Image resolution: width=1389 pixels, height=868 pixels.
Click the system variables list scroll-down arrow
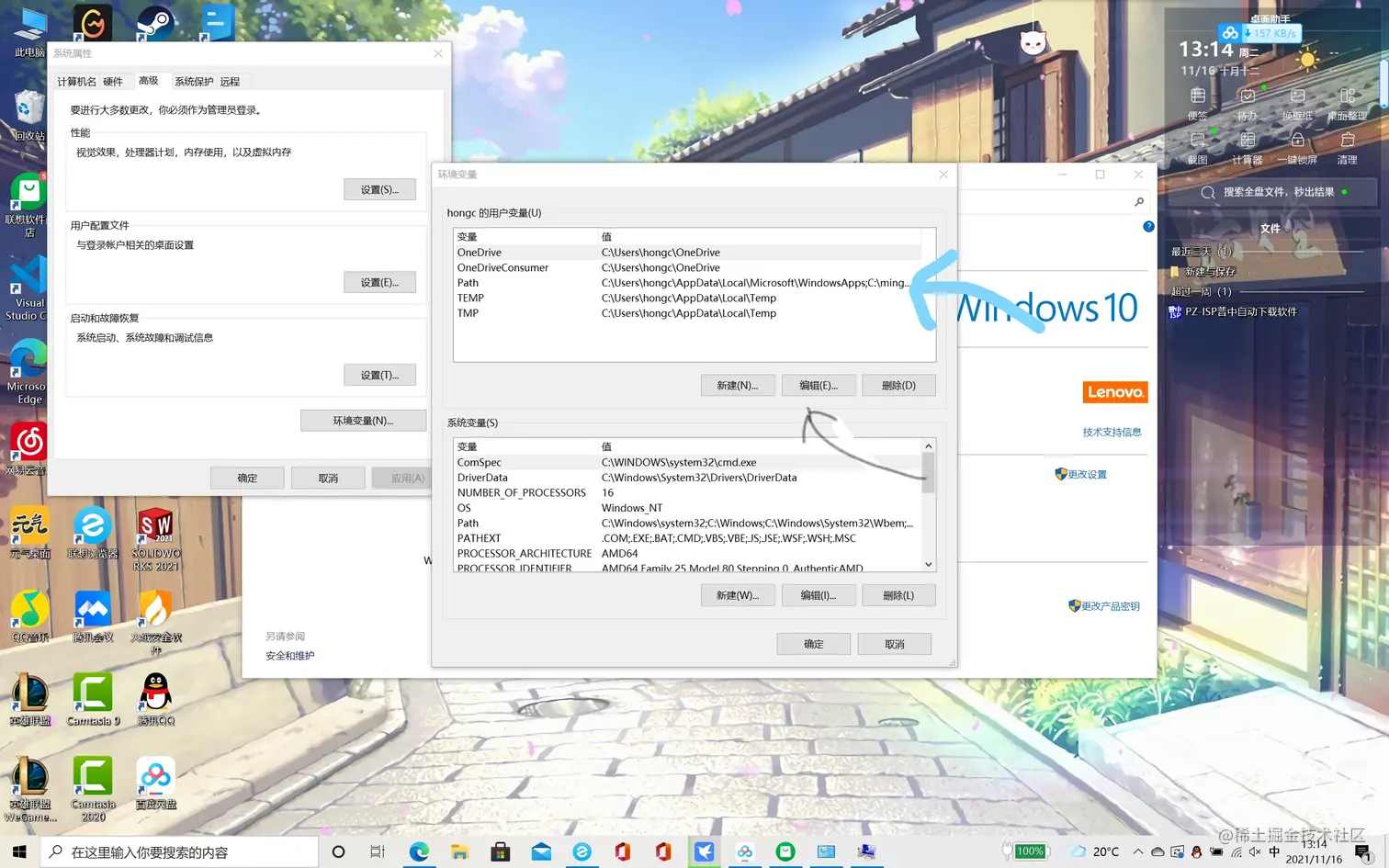tap(929, 564)
